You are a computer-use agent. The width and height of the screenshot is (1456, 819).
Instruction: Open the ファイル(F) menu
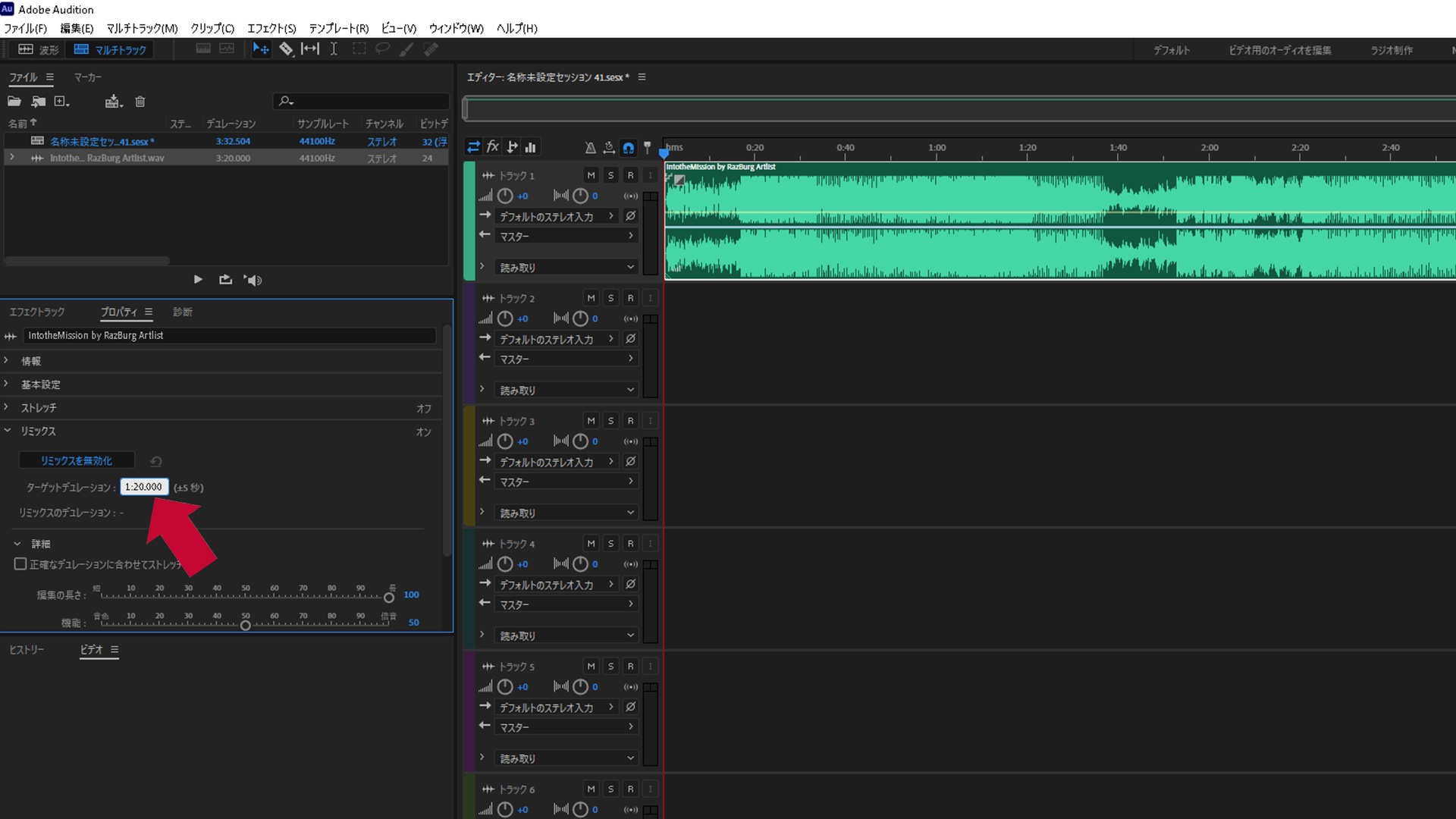[x=25, y=28]
